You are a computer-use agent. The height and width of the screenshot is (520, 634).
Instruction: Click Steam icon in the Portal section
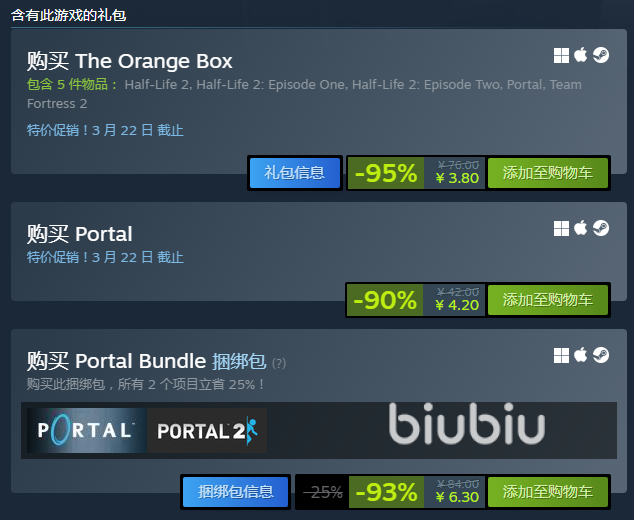601,228
